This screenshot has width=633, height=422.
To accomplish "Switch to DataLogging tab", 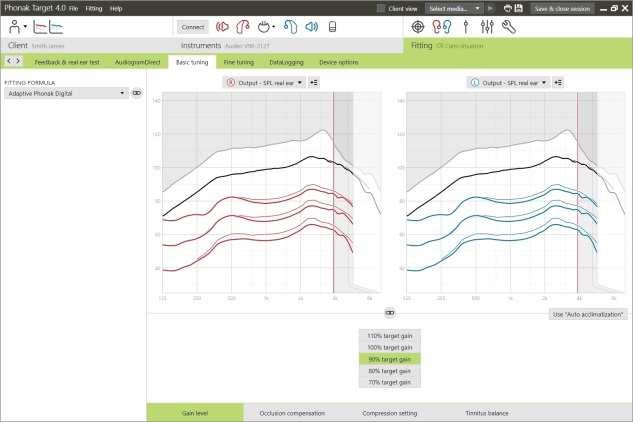I will [x=286, y=62].
